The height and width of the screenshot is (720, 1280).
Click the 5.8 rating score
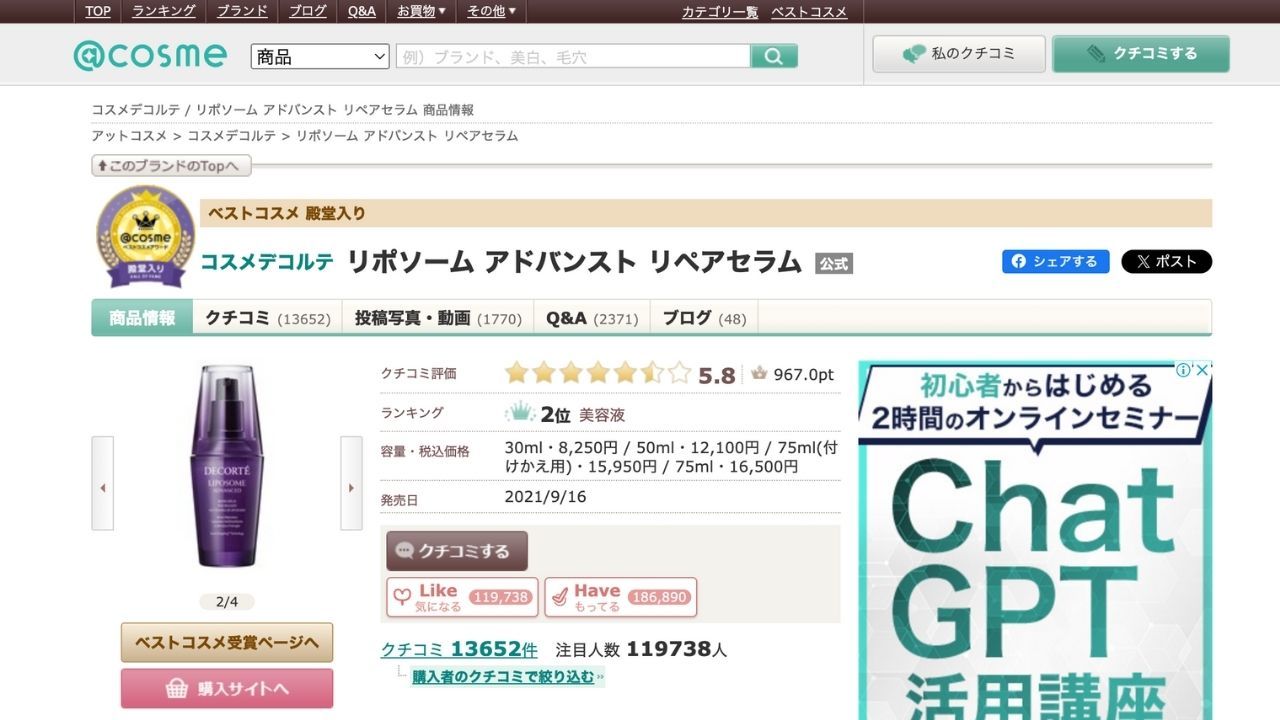click(x=717, y=375)
